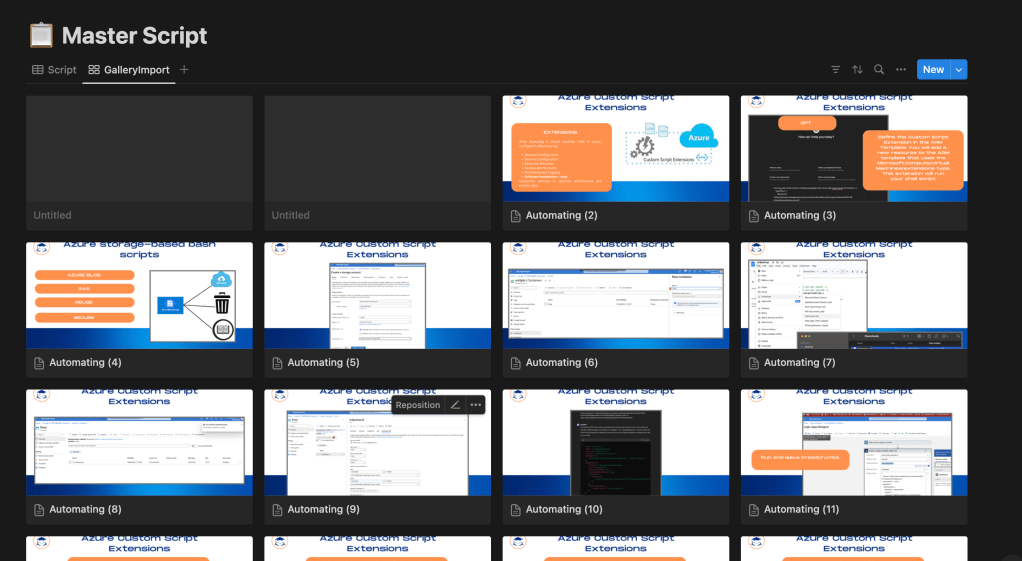Click the Automating (6) title text
1022x561 pixels.
pyautogui.click(x=561, y=362)
